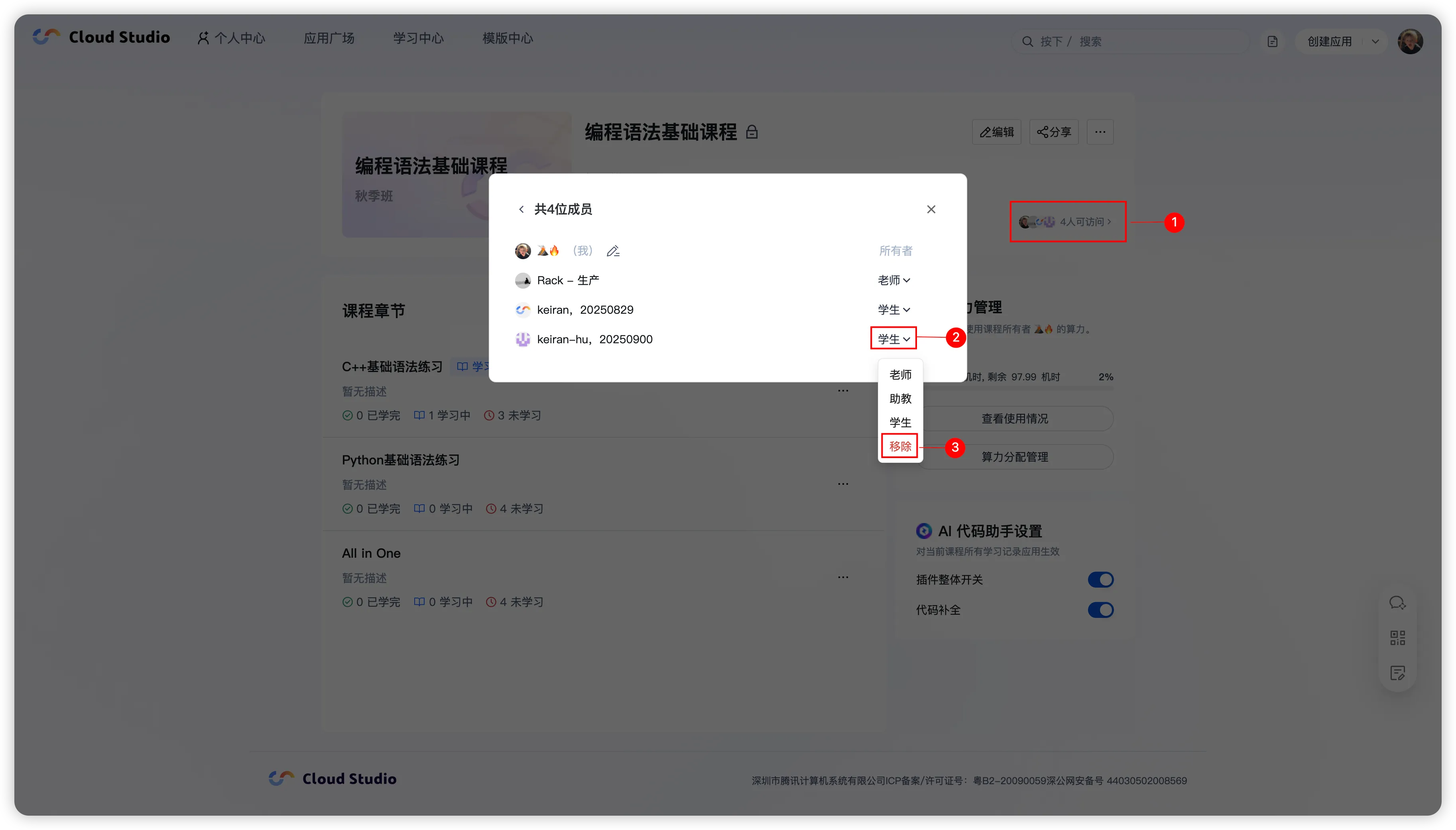Viewport: 1456px width, 830px height.
Task: Expand the arrow next to 创建应用
Action: click(1375, 41)
